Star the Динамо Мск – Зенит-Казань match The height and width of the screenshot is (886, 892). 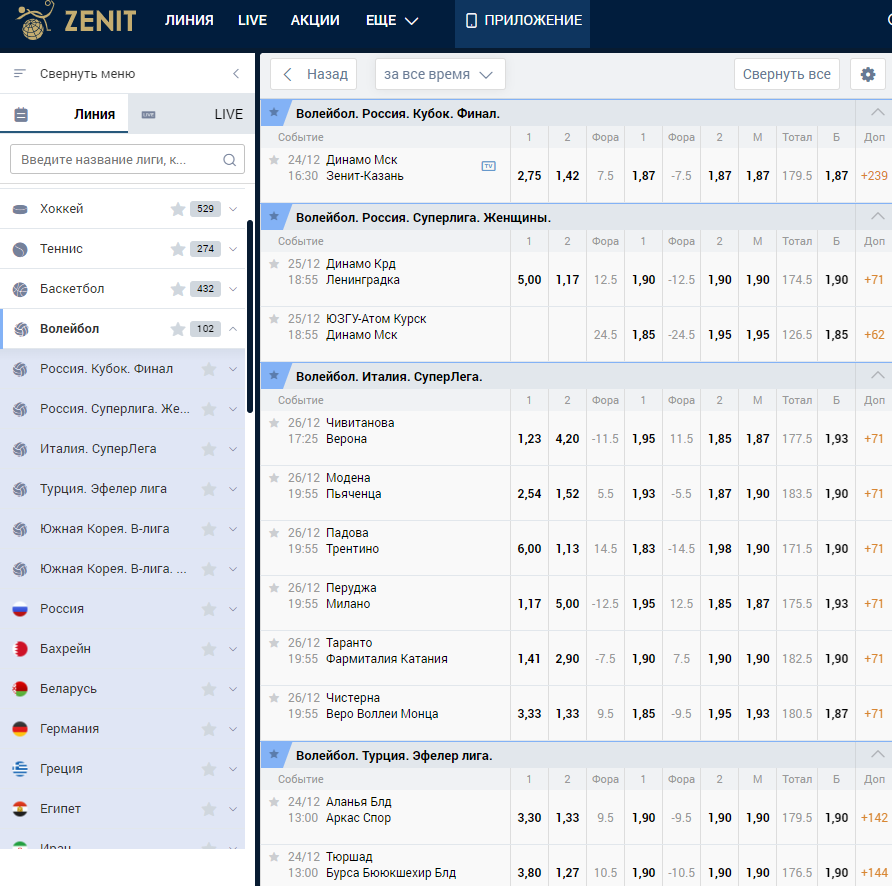[274, 160]
